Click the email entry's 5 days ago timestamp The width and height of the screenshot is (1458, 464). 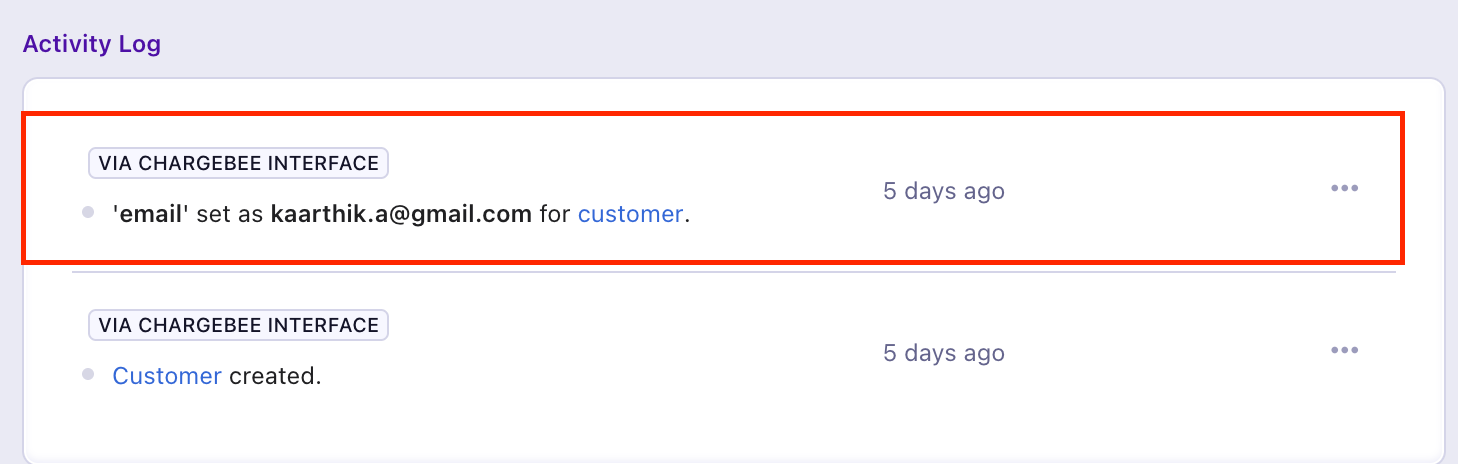[x=943, y=191]
